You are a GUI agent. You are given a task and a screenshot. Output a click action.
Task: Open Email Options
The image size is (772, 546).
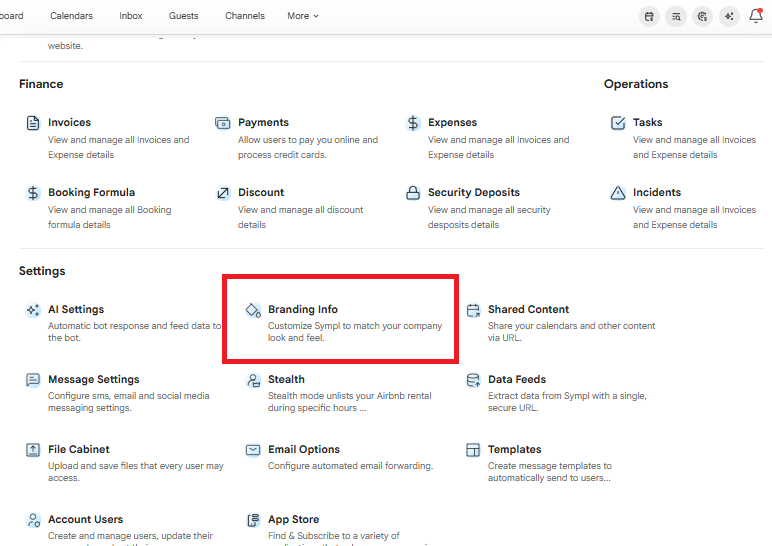pos(304,450)
